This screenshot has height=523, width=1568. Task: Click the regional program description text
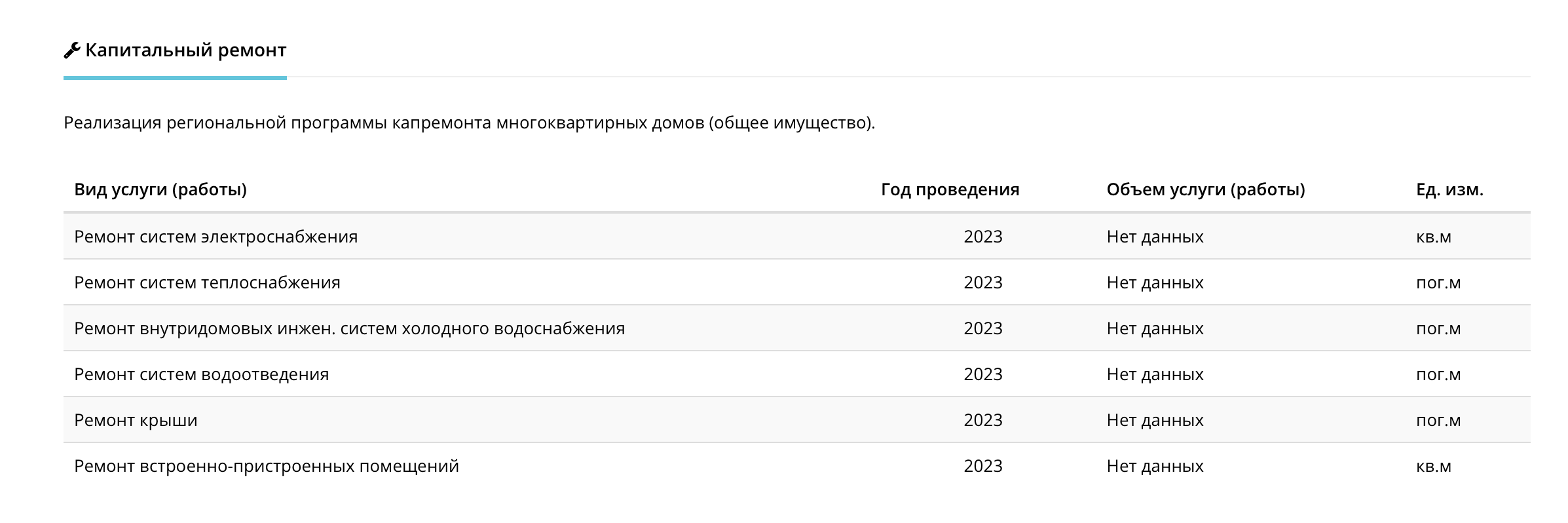[469, 123]
